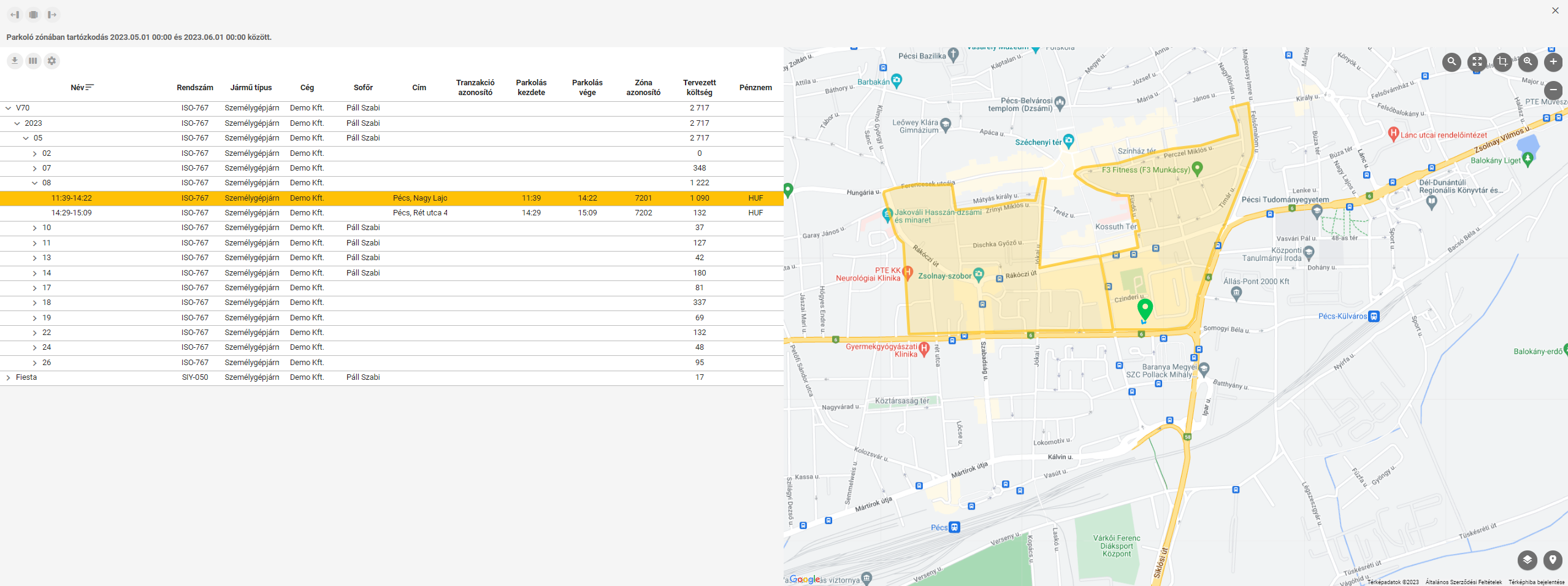
Task: Expand the Fiesta vehicle row
Action: point(8,377)
